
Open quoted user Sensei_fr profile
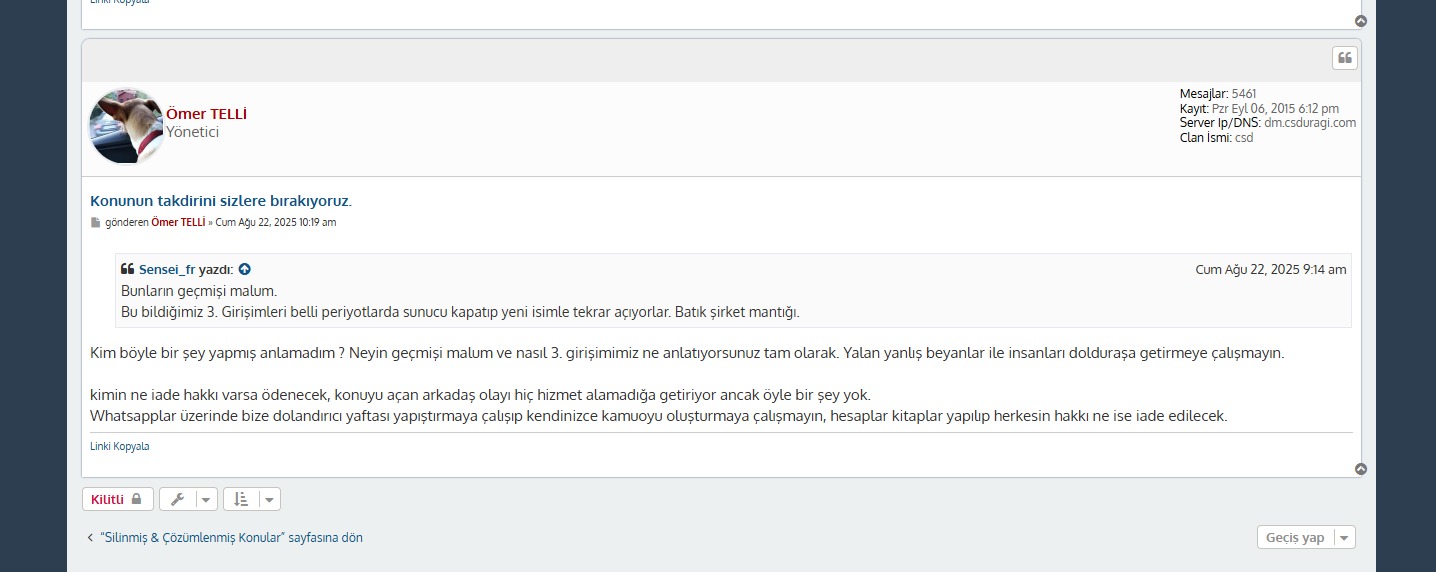click(x=167, y=269)
